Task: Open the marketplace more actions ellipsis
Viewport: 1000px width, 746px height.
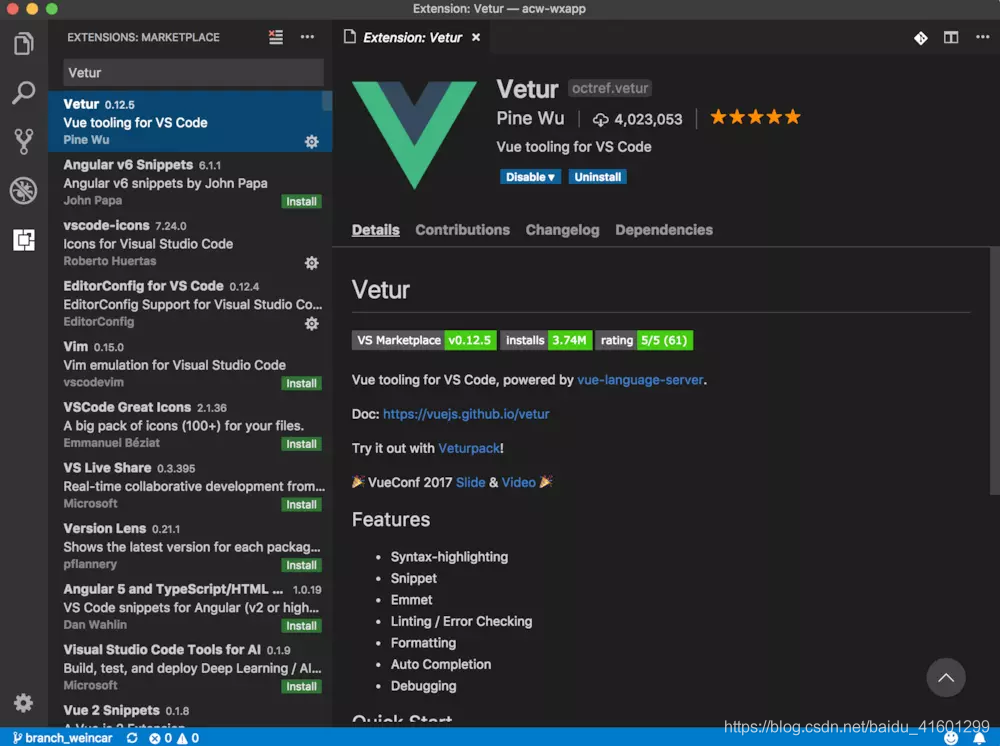Action: (x=307, y=37)
